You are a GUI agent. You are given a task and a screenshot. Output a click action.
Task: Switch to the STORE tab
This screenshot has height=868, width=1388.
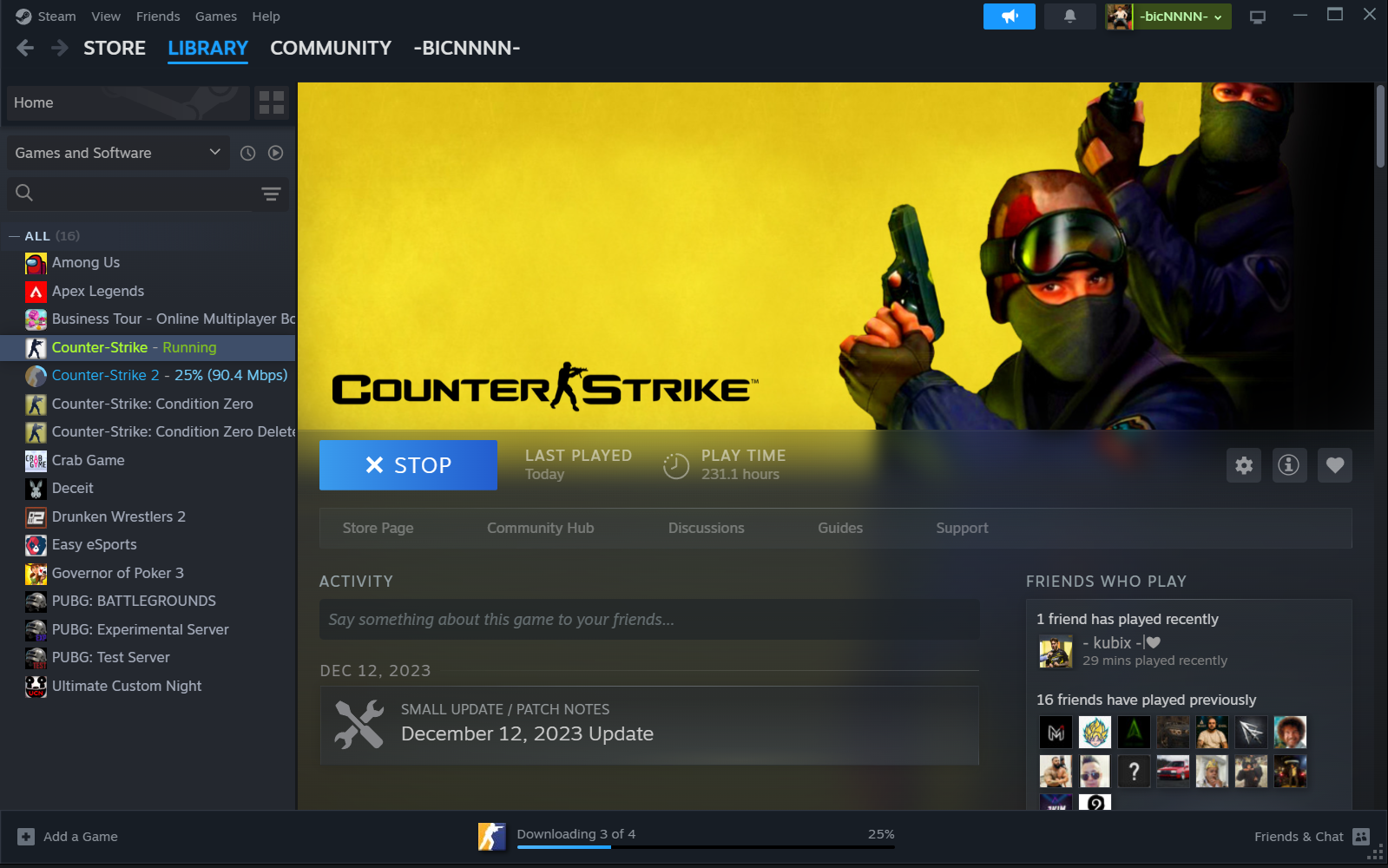click(x=115, y=49)
